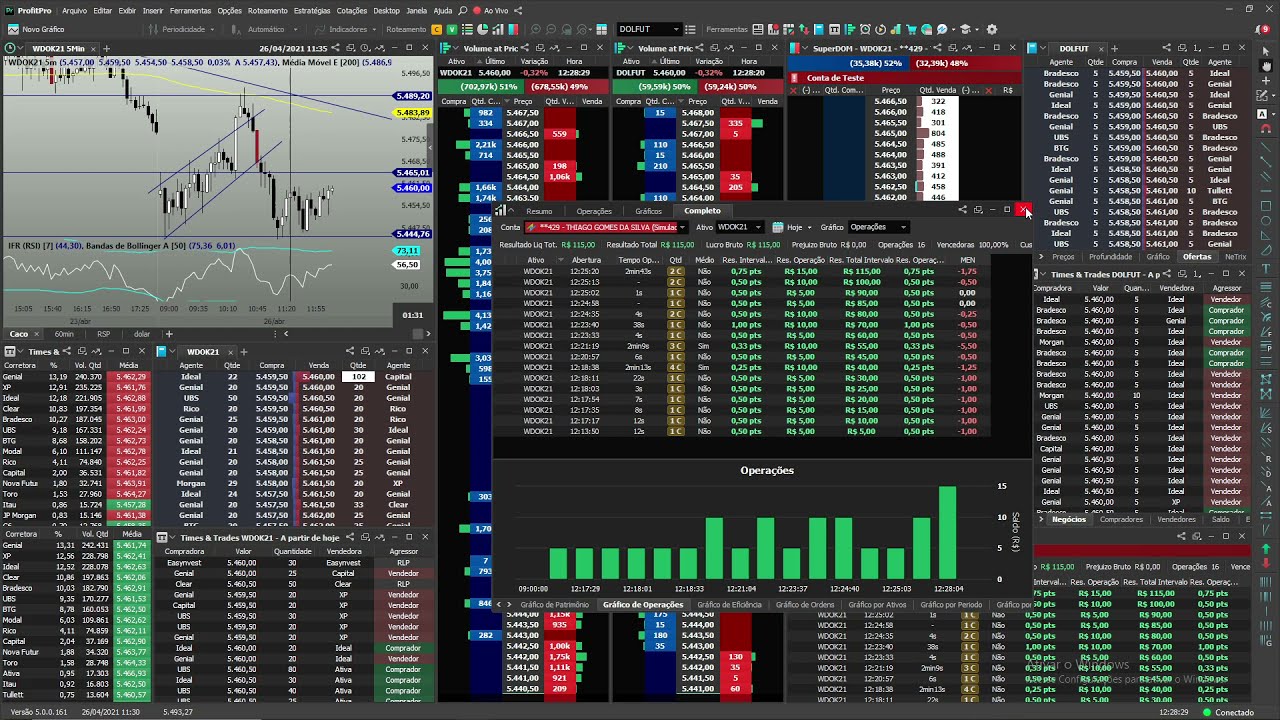The height and width of the screenshot is (720, 1280).
Task: Click the Roteamento toolbar label
Action: tap(406, 29)
